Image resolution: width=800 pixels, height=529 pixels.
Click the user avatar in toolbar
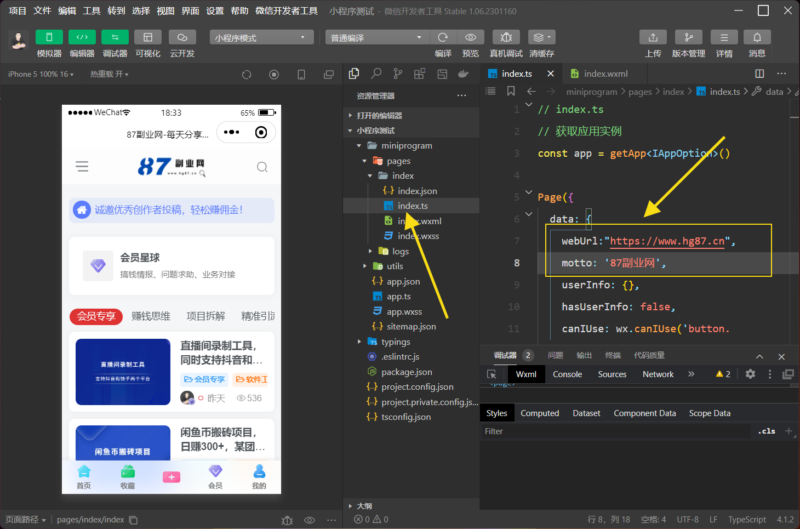click(19, 40)
